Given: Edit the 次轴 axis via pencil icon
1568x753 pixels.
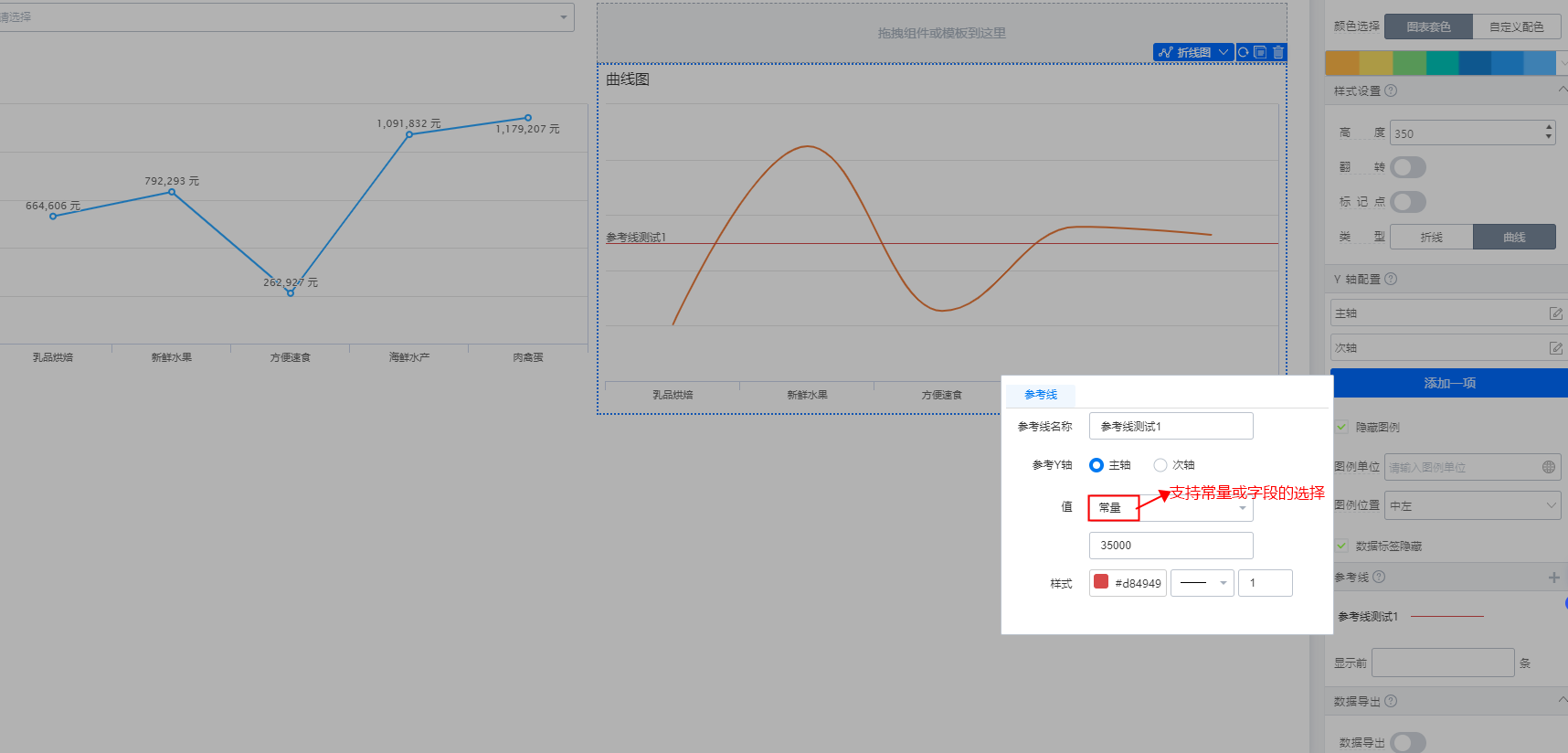Looking at the screenshot, I should (1556, 348).
